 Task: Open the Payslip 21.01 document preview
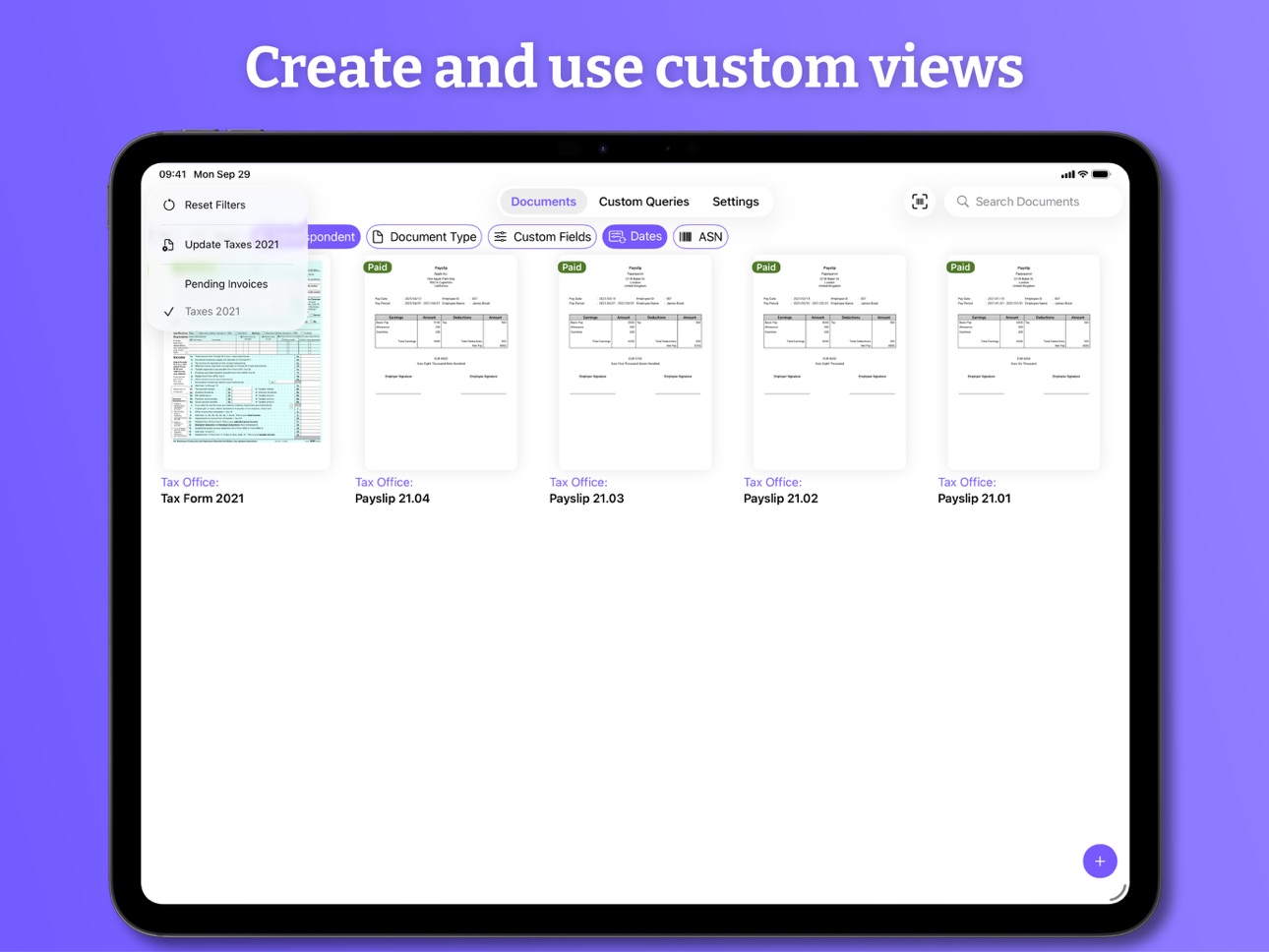1023,362
